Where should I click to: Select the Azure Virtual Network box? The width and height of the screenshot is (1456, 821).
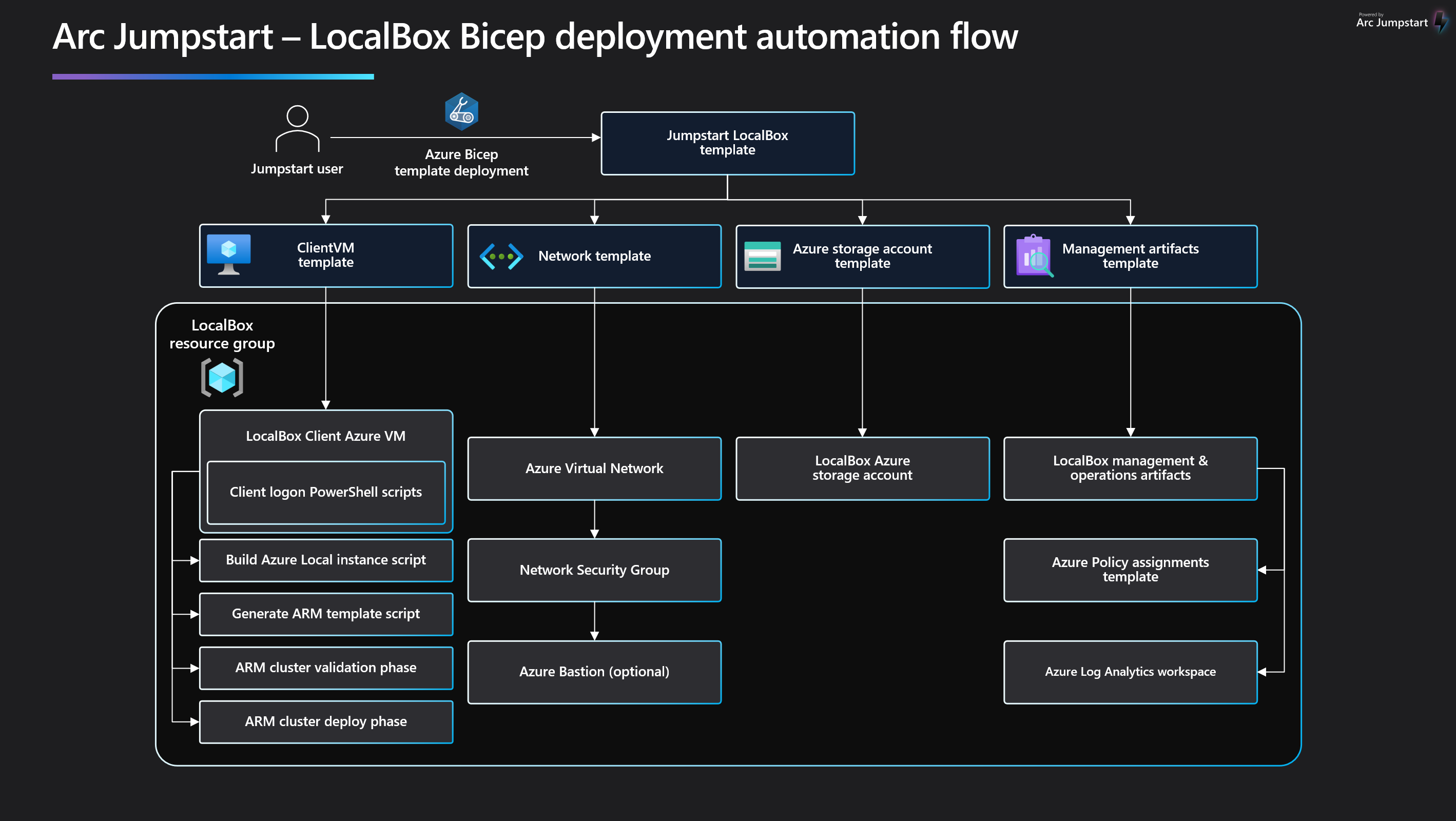(x=594, y=468)
